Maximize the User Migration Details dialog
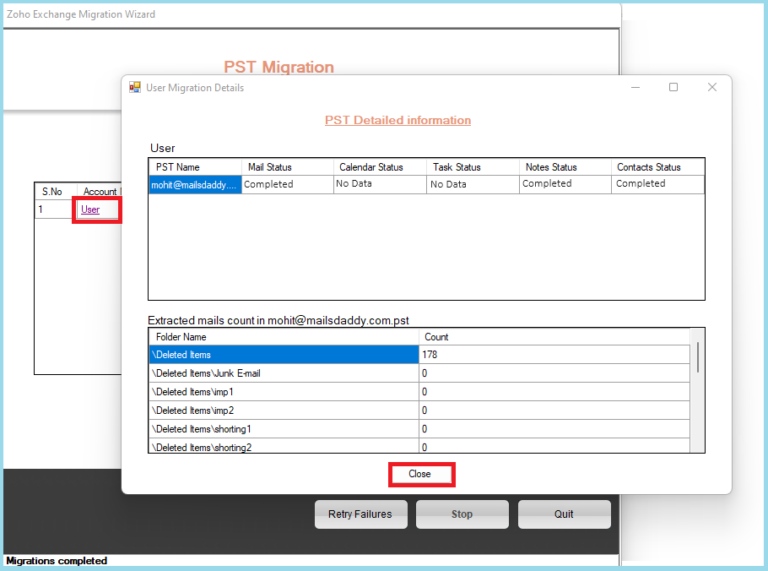 click(x=673, y=87)
